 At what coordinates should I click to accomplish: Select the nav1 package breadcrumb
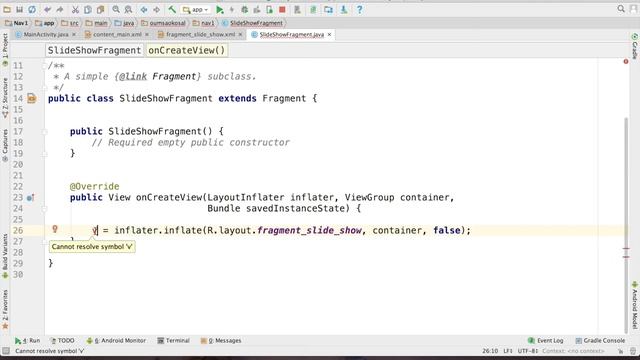(203, 23)
